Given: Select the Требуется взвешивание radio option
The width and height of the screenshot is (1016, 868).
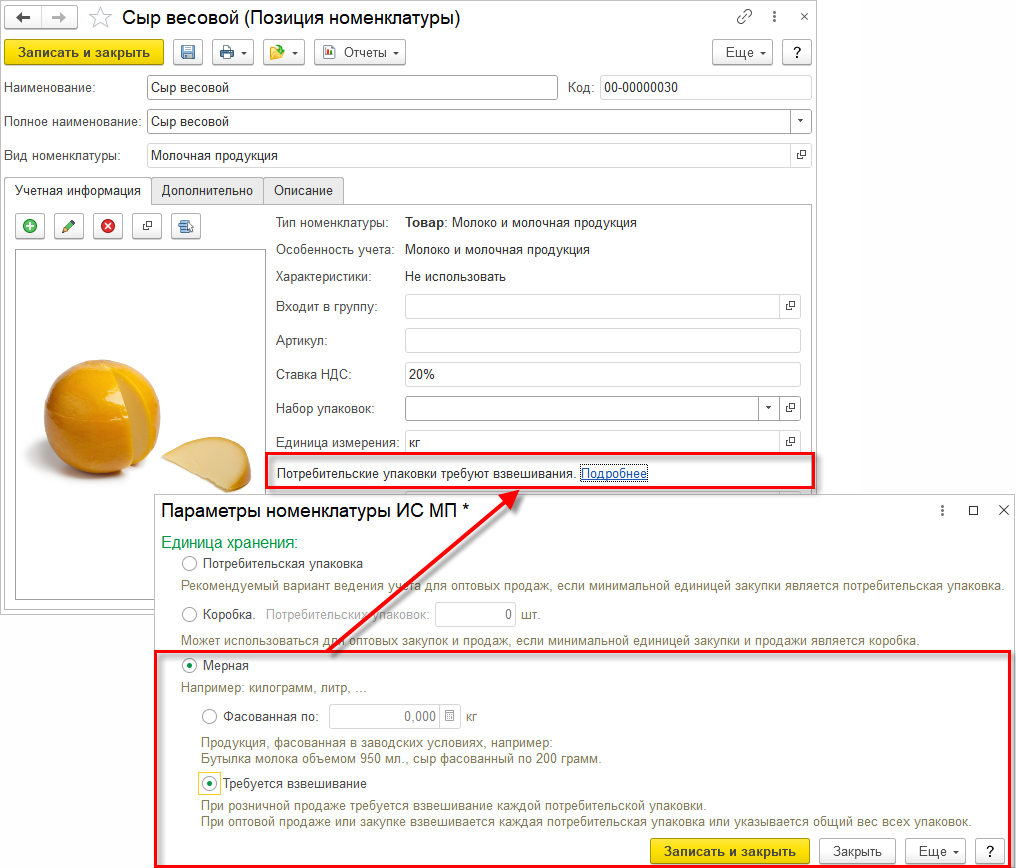Looking at the screenshot, I should [209, 784].
